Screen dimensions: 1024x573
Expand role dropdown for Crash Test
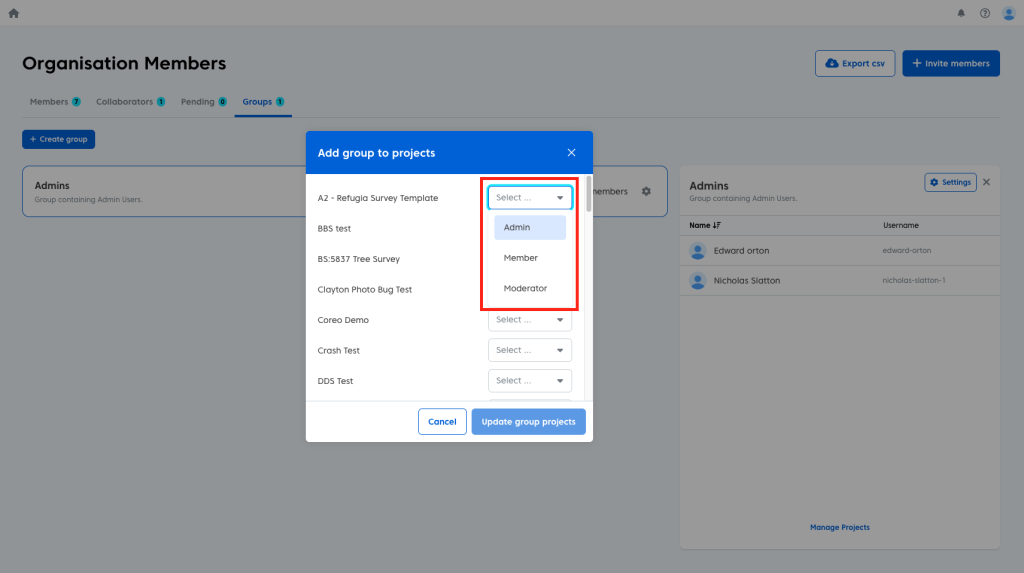530,350
